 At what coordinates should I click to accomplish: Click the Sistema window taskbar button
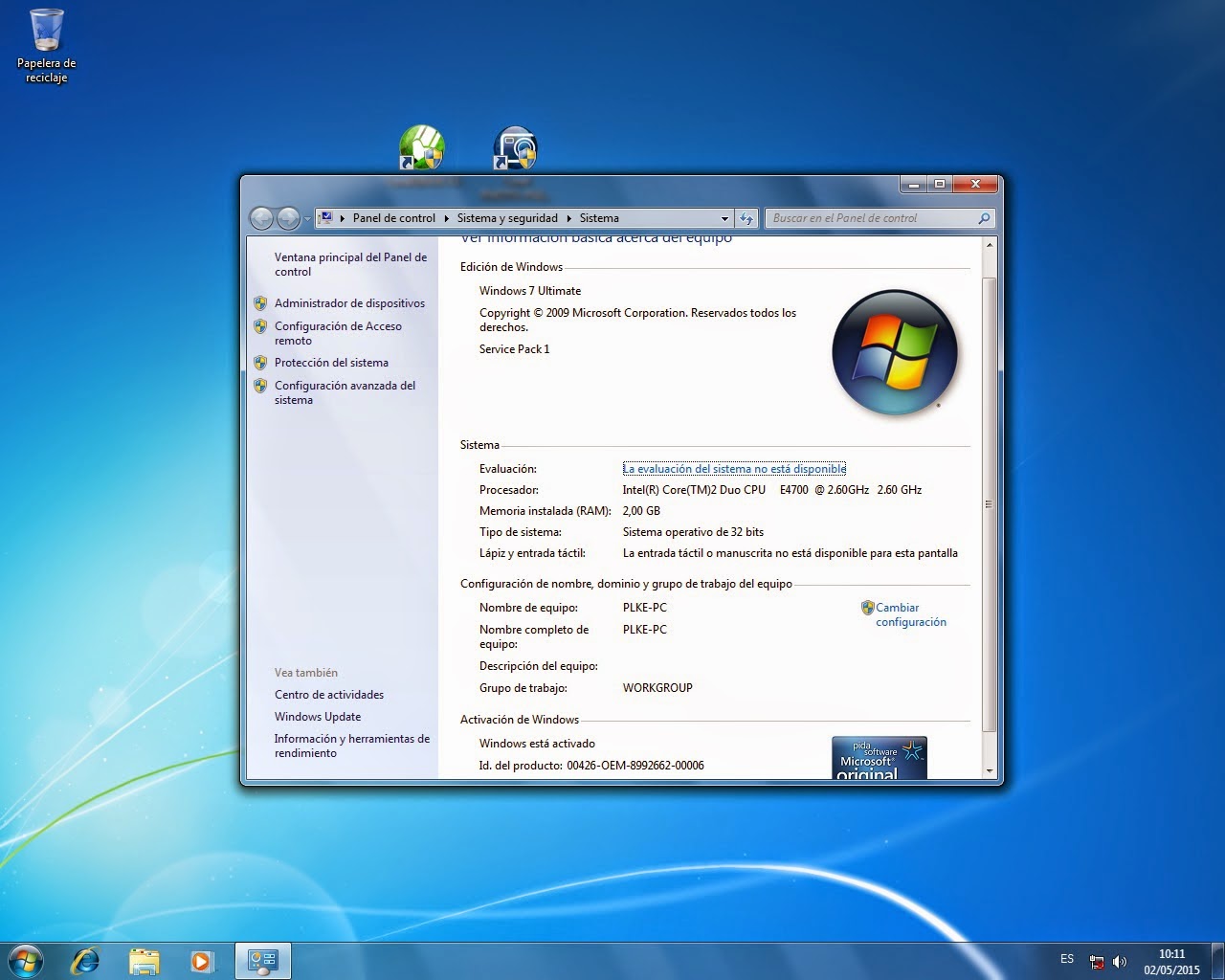(262, 960)
